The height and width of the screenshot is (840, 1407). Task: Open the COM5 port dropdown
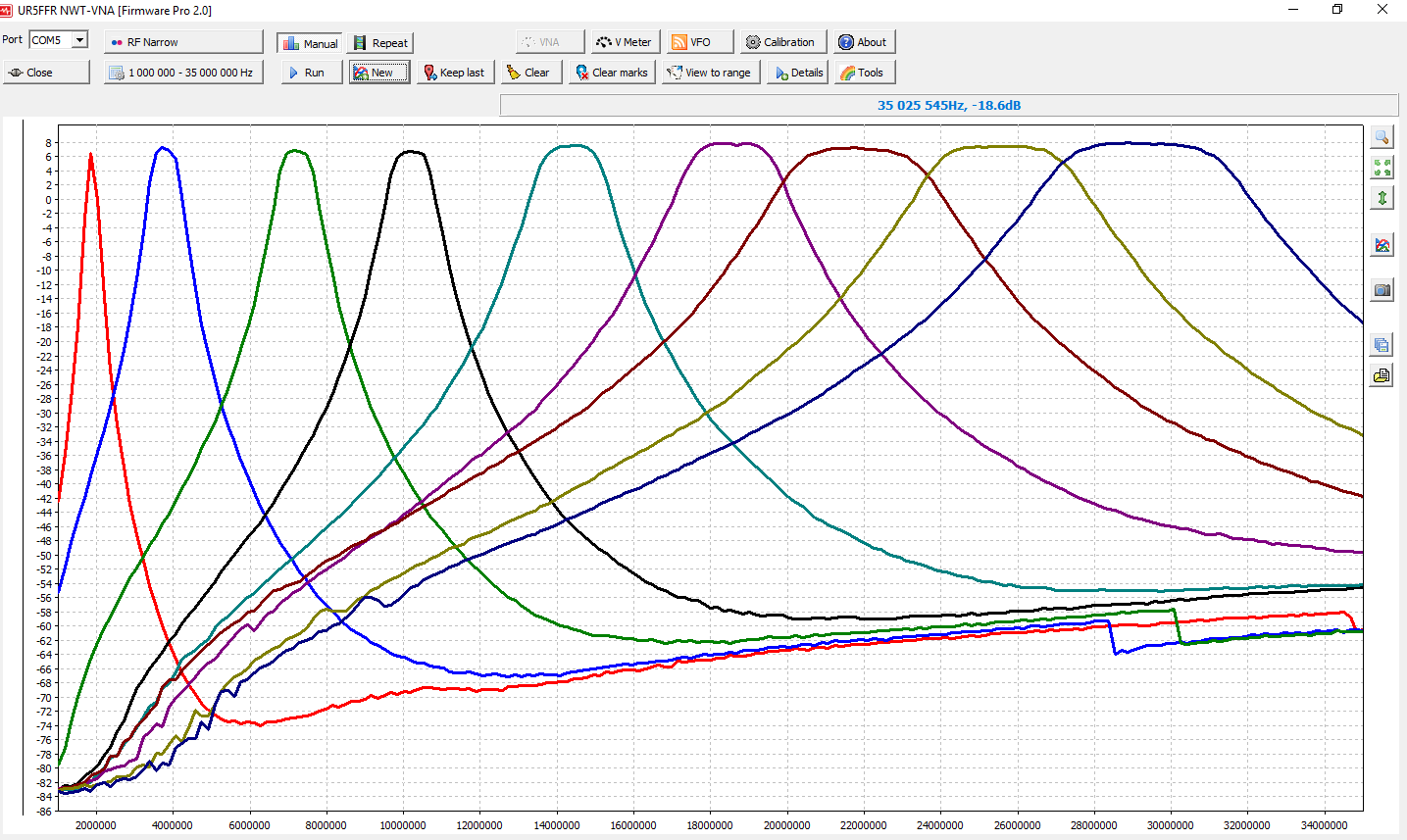(x=59, y=40)
